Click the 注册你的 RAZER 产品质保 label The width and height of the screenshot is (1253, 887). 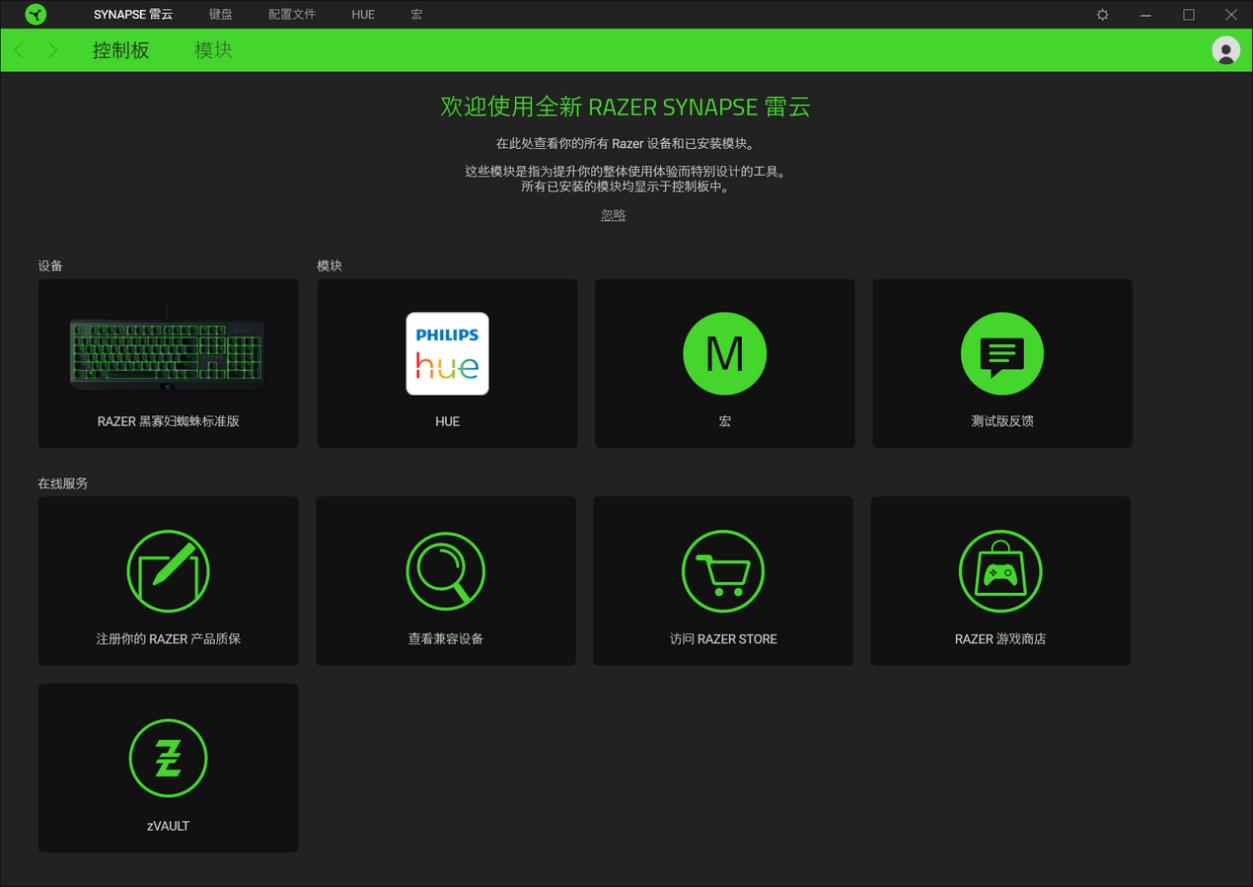168,638
